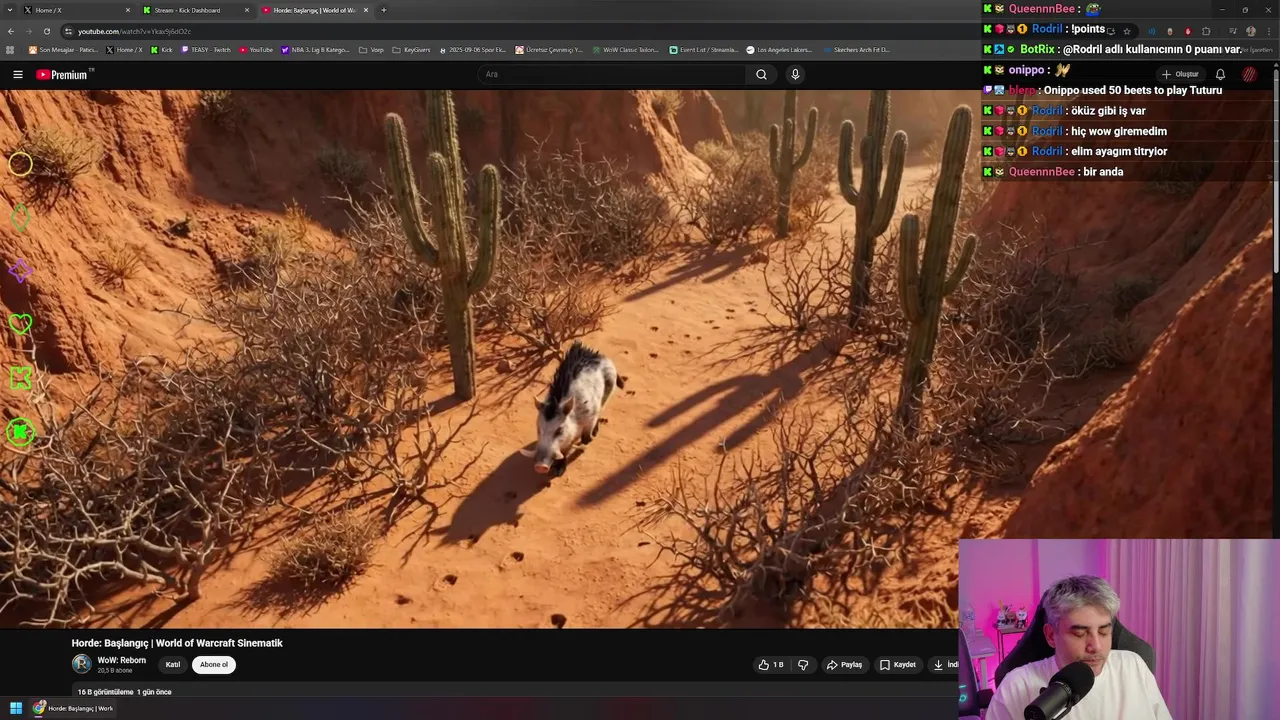Open the YouTube guide hamburger menu
Viewport: 1280px width, 720px height.
(17, 74)
